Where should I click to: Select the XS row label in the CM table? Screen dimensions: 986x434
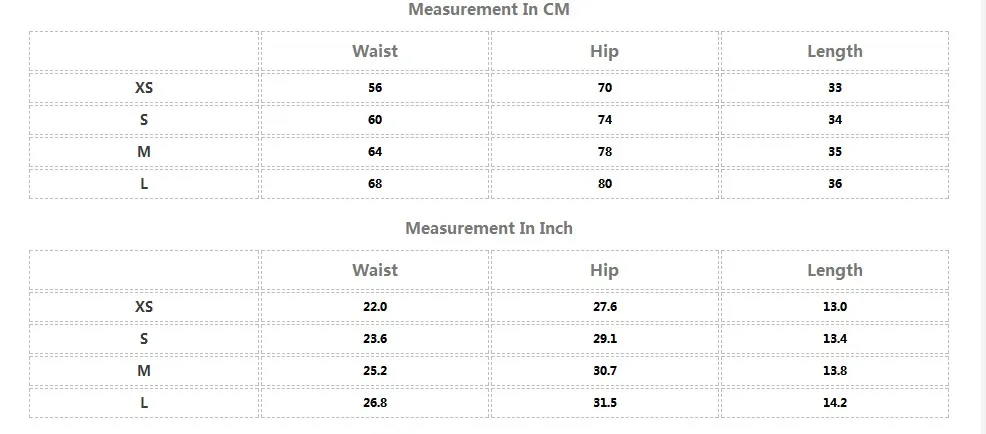(x=144, y=88)
